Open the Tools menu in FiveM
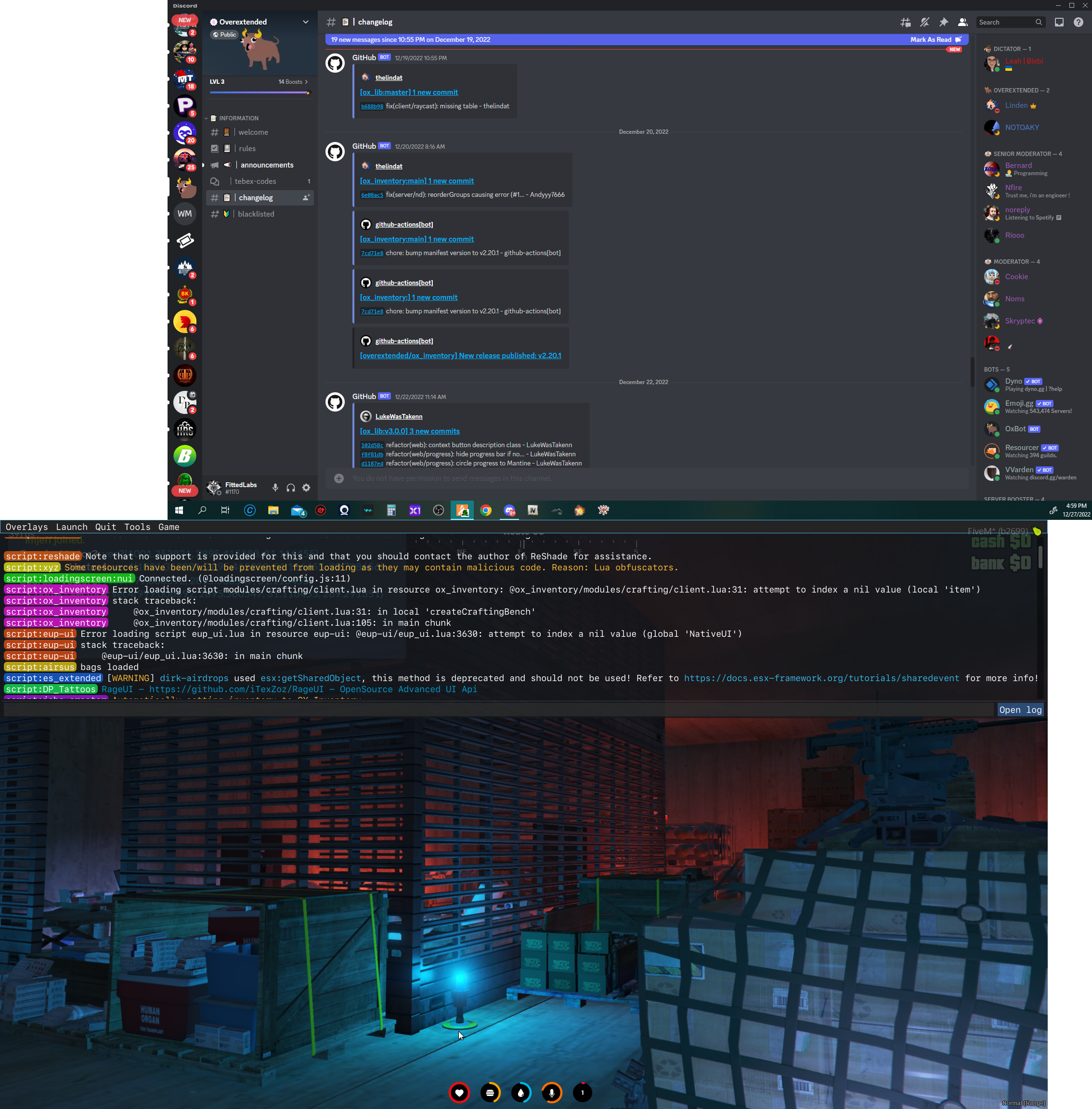Screen dimensions: 1092x1109 137,527
